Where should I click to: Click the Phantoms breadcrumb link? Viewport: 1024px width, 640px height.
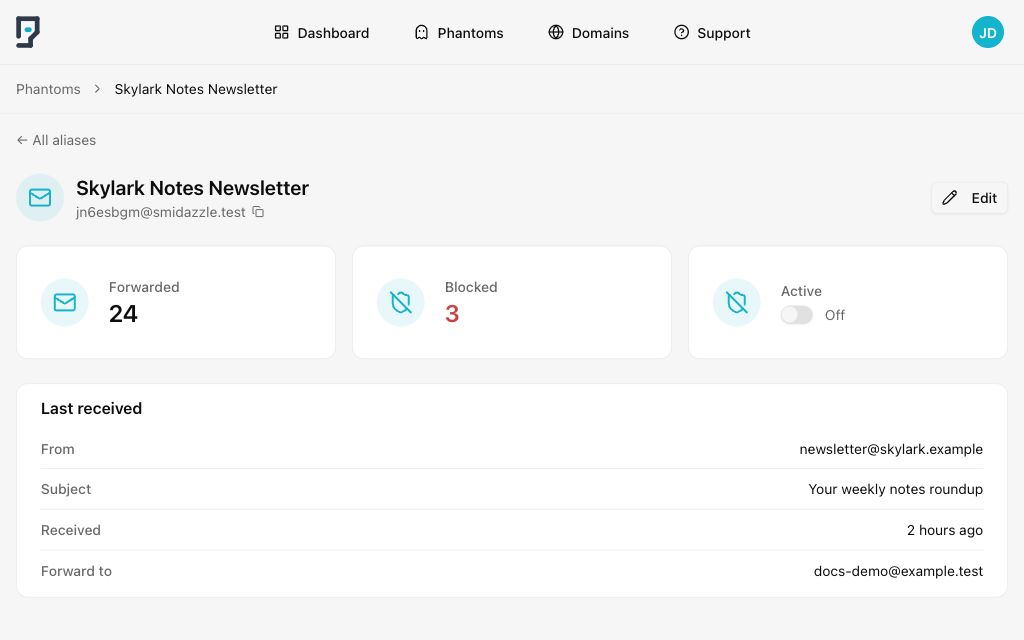(x=48, y=89)
